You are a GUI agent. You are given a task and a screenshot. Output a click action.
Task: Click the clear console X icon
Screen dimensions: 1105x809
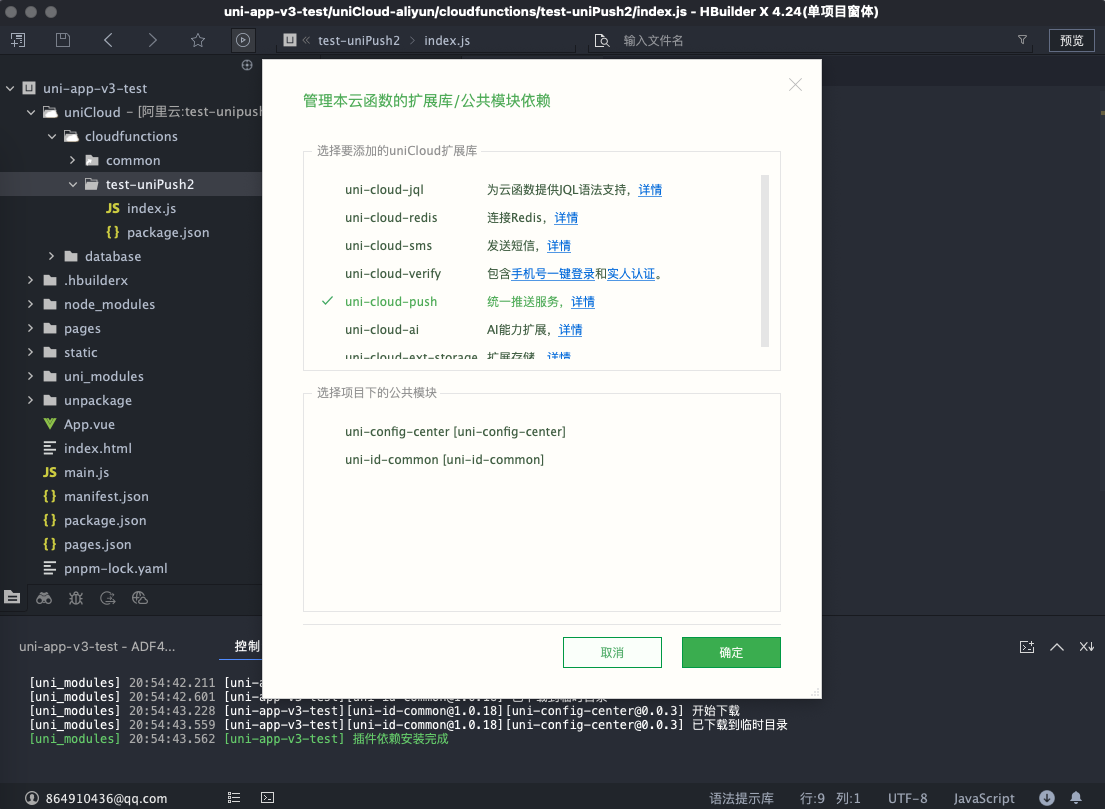1087,647
